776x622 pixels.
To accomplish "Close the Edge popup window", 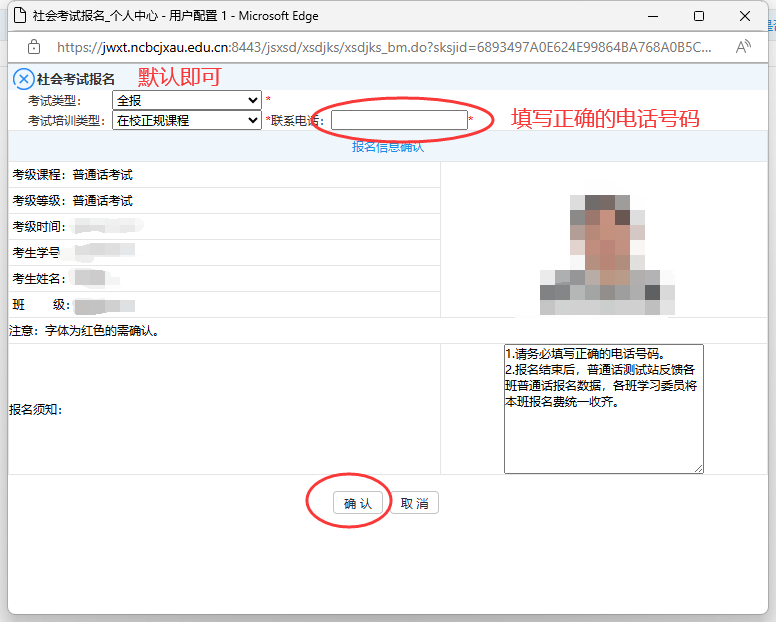I will coord(745,16).
